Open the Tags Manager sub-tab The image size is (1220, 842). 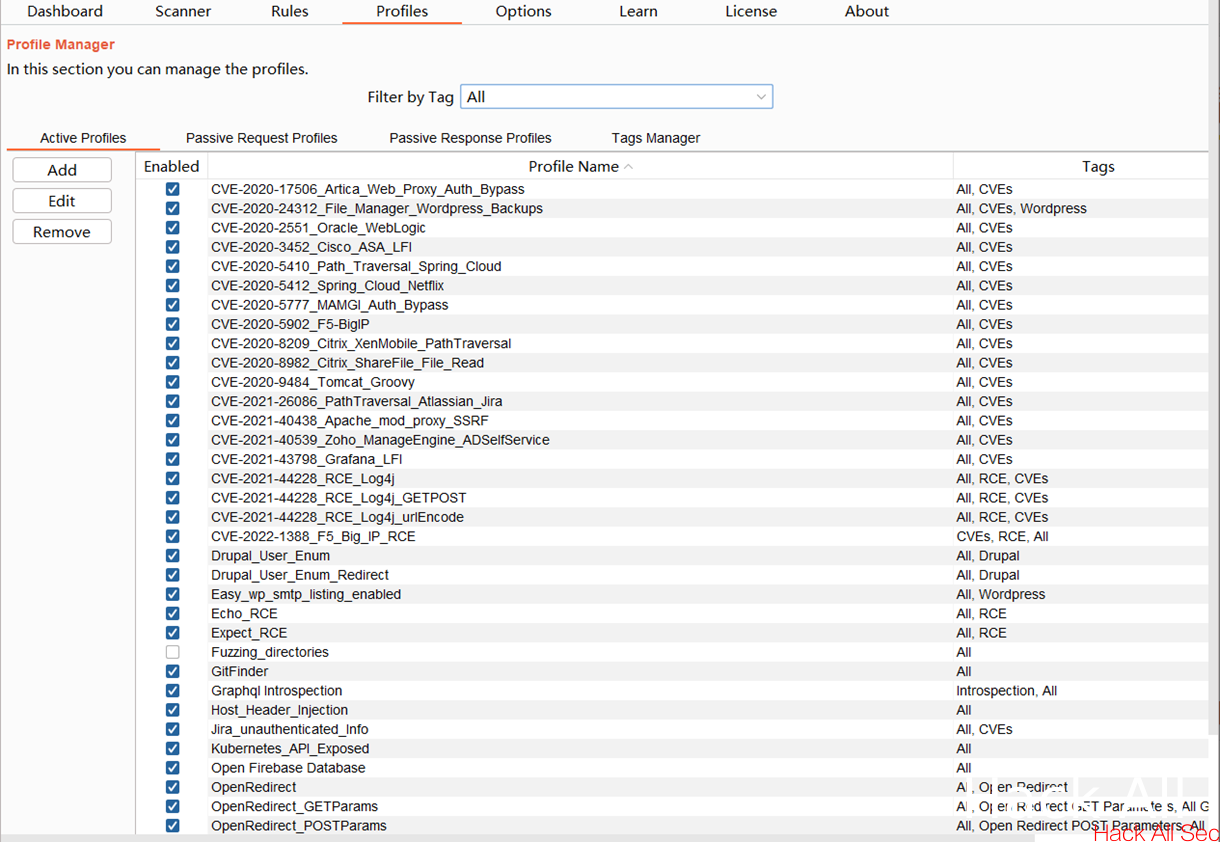tap(656, 138)
